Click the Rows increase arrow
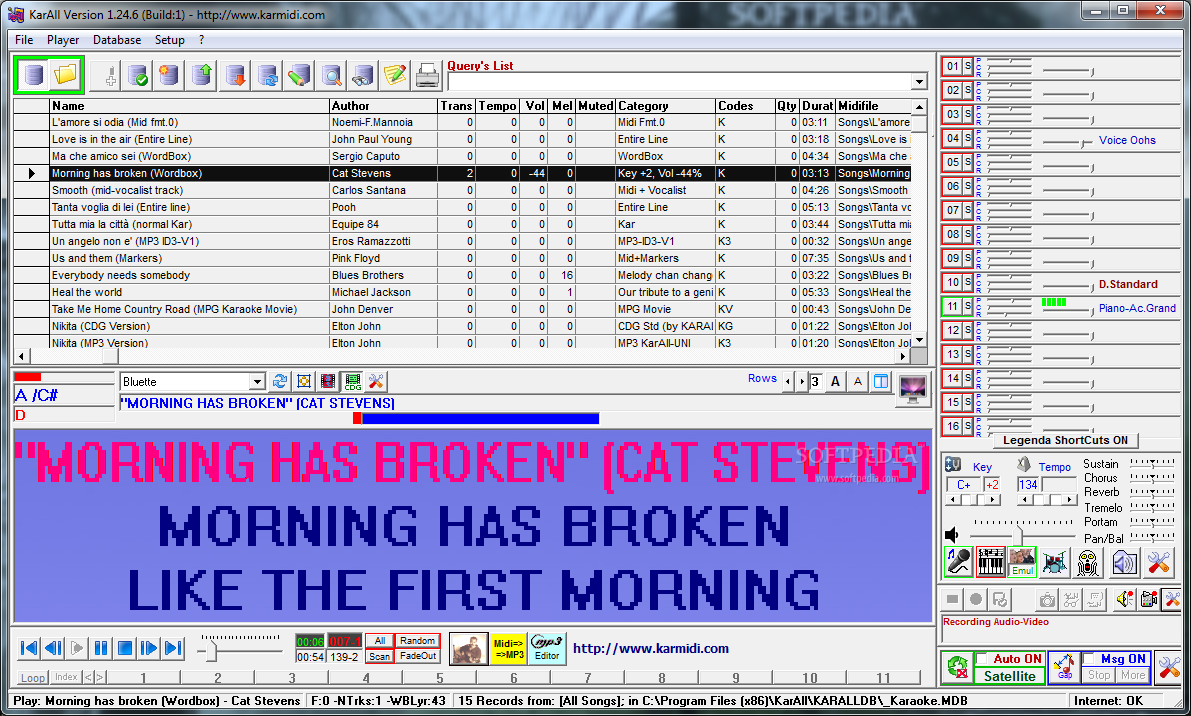The width and height of the screenshot is (1191, 716). (x=802, y=381)
